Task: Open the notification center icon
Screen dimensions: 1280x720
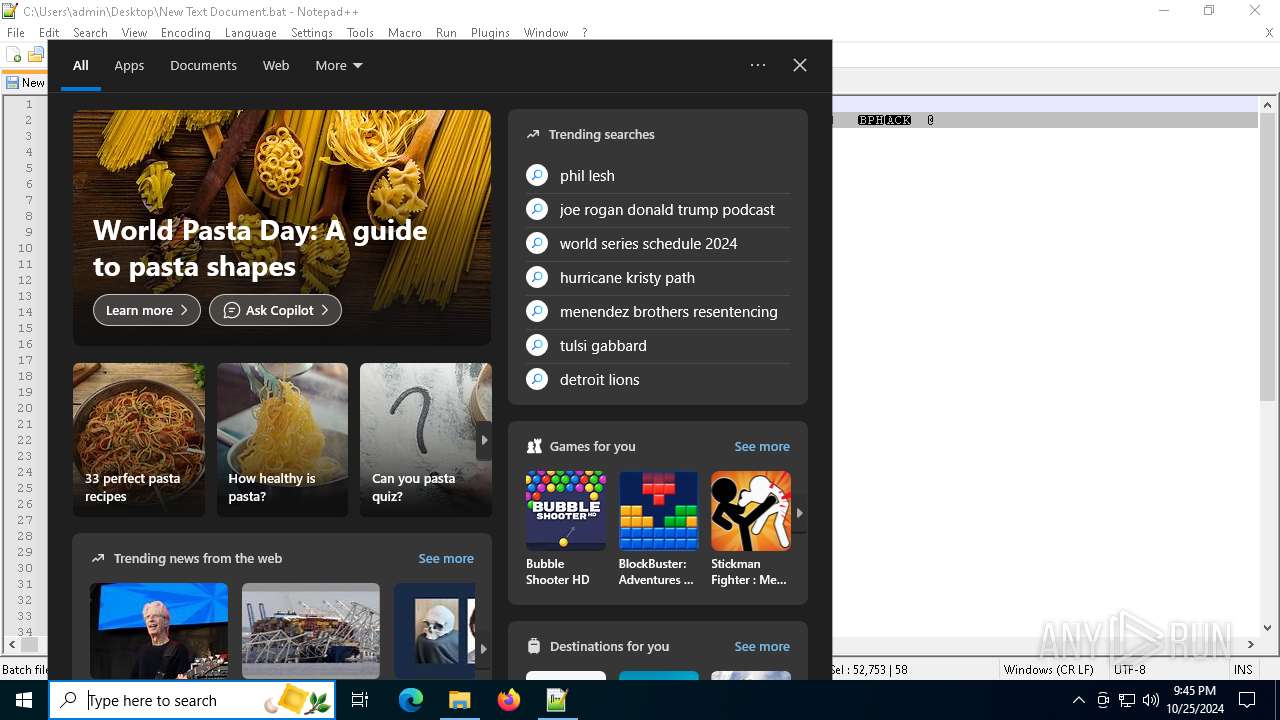Action: tap(1247, 700)
